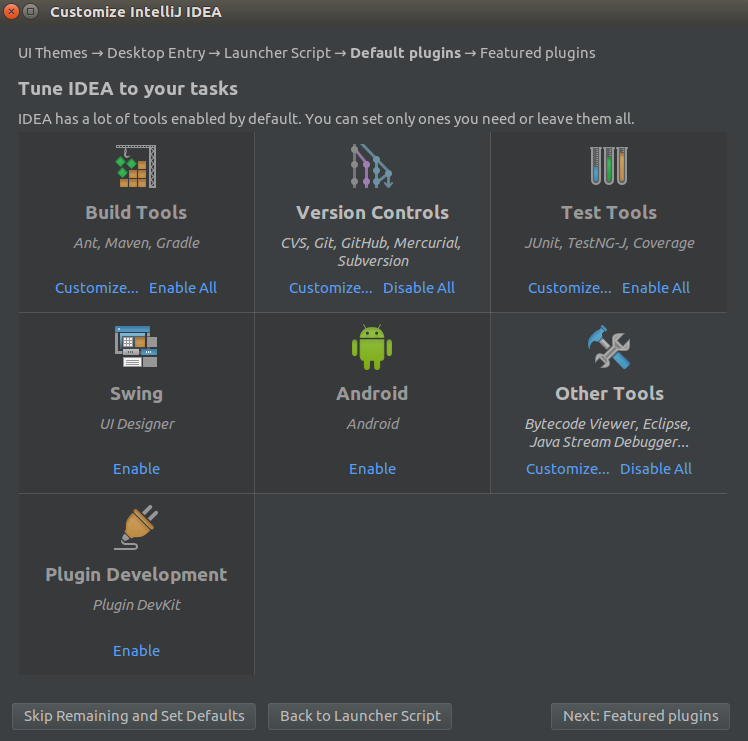Click the Swing UI Designer icon
This screenshot has width=748, height=741.
click(136, 346)
